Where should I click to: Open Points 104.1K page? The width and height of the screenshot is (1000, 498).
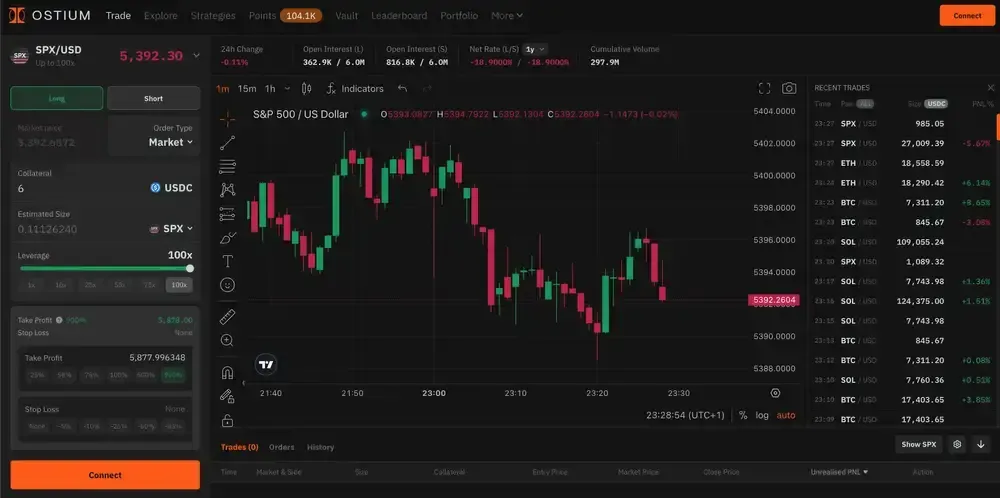[285, 15]
